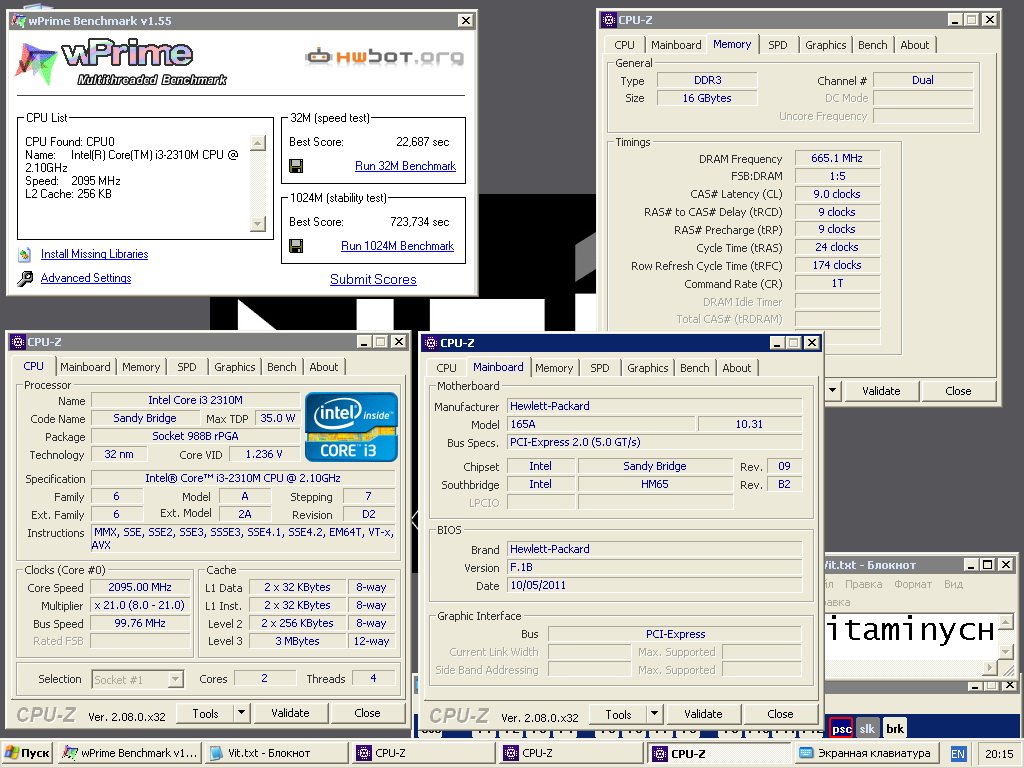Switch to the Vit.txt Блокнот taskbar button
Image resolution: width=1024 pixels, height=768 pixels.
coord(277,753)
